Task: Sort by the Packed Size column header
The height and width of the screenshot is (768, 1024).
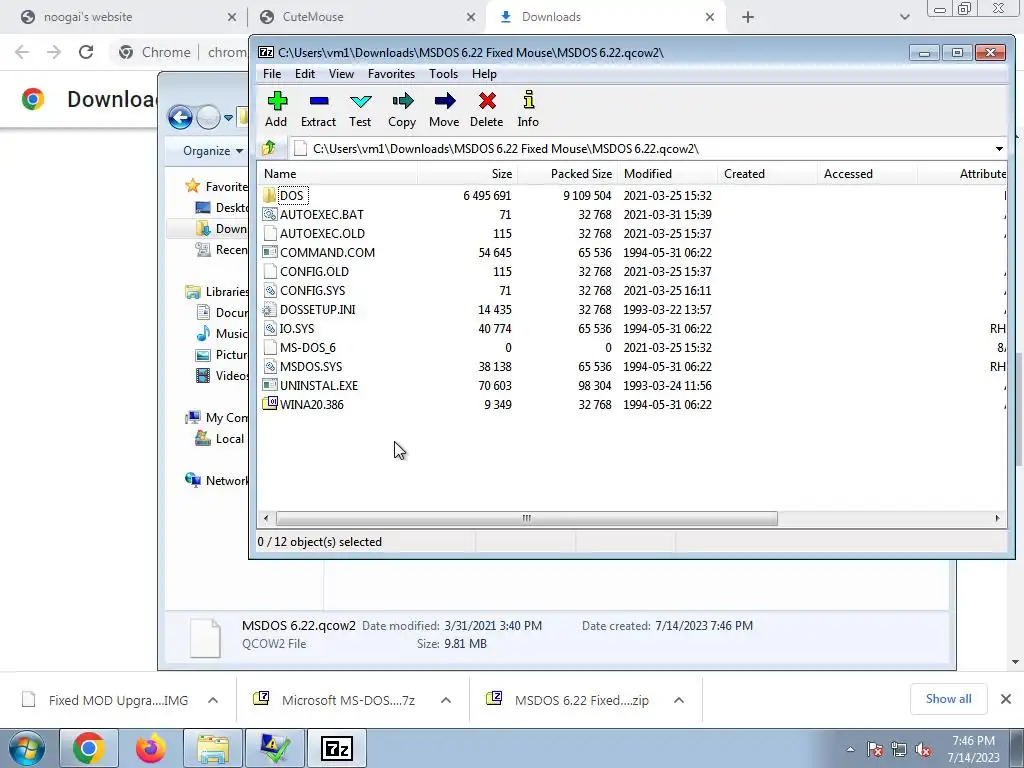Action: (568, 174)
